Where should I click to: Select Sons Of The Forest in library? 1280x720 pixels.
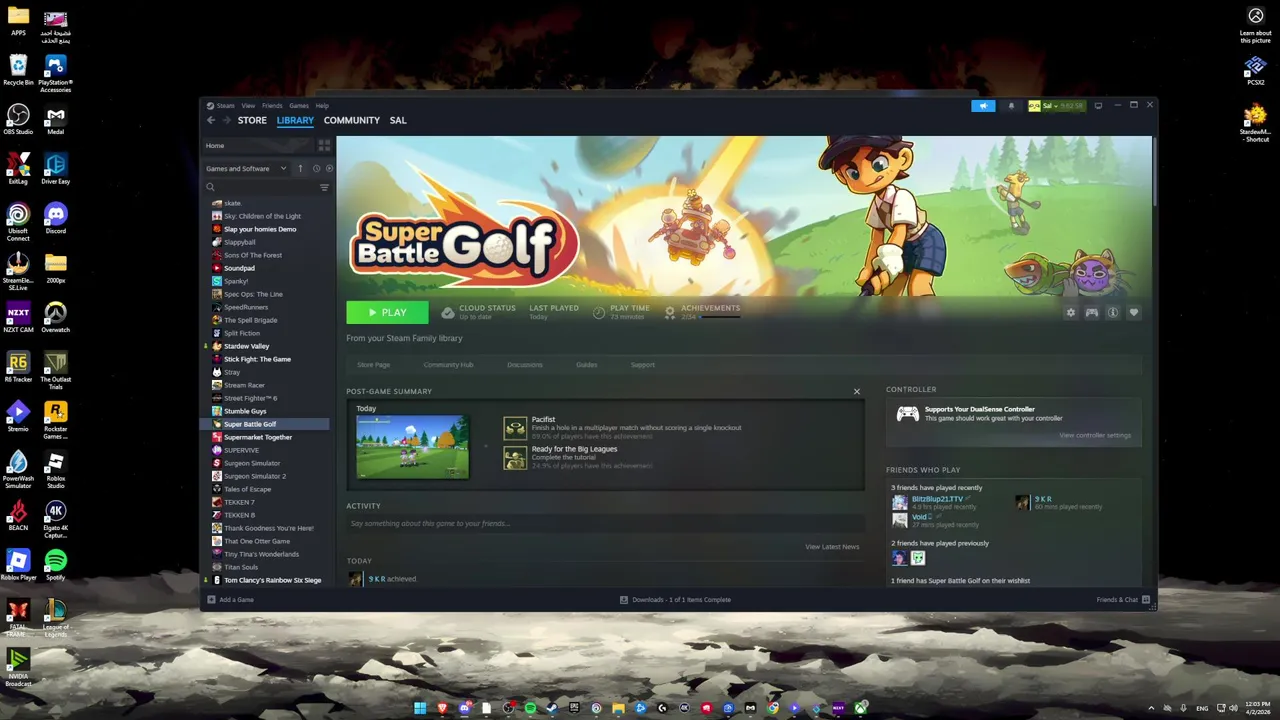click(253, 255)
